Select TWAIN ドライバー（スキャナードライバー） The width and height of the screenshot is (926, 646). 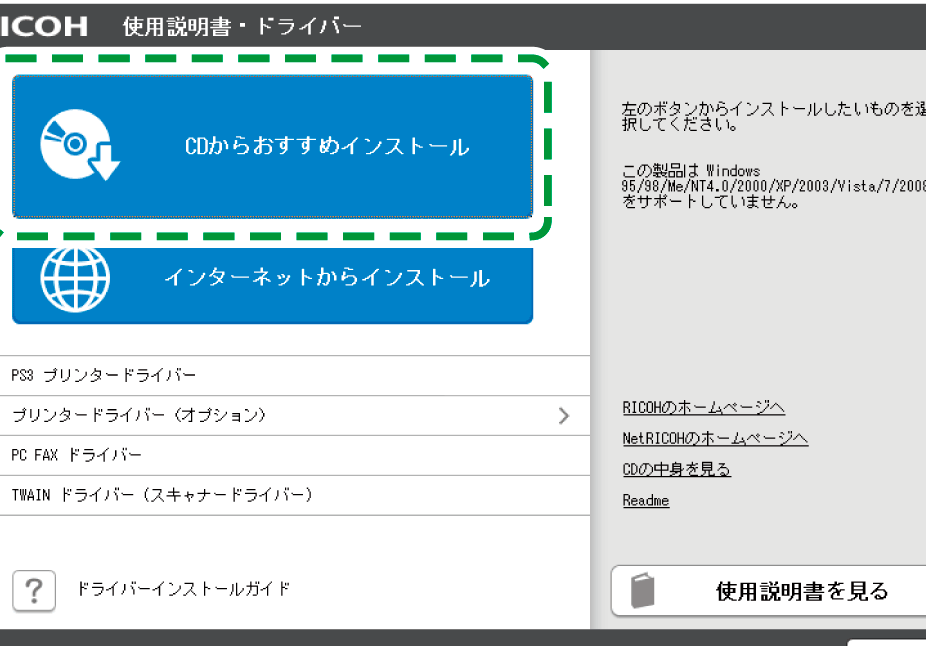[x=162, y=495]
